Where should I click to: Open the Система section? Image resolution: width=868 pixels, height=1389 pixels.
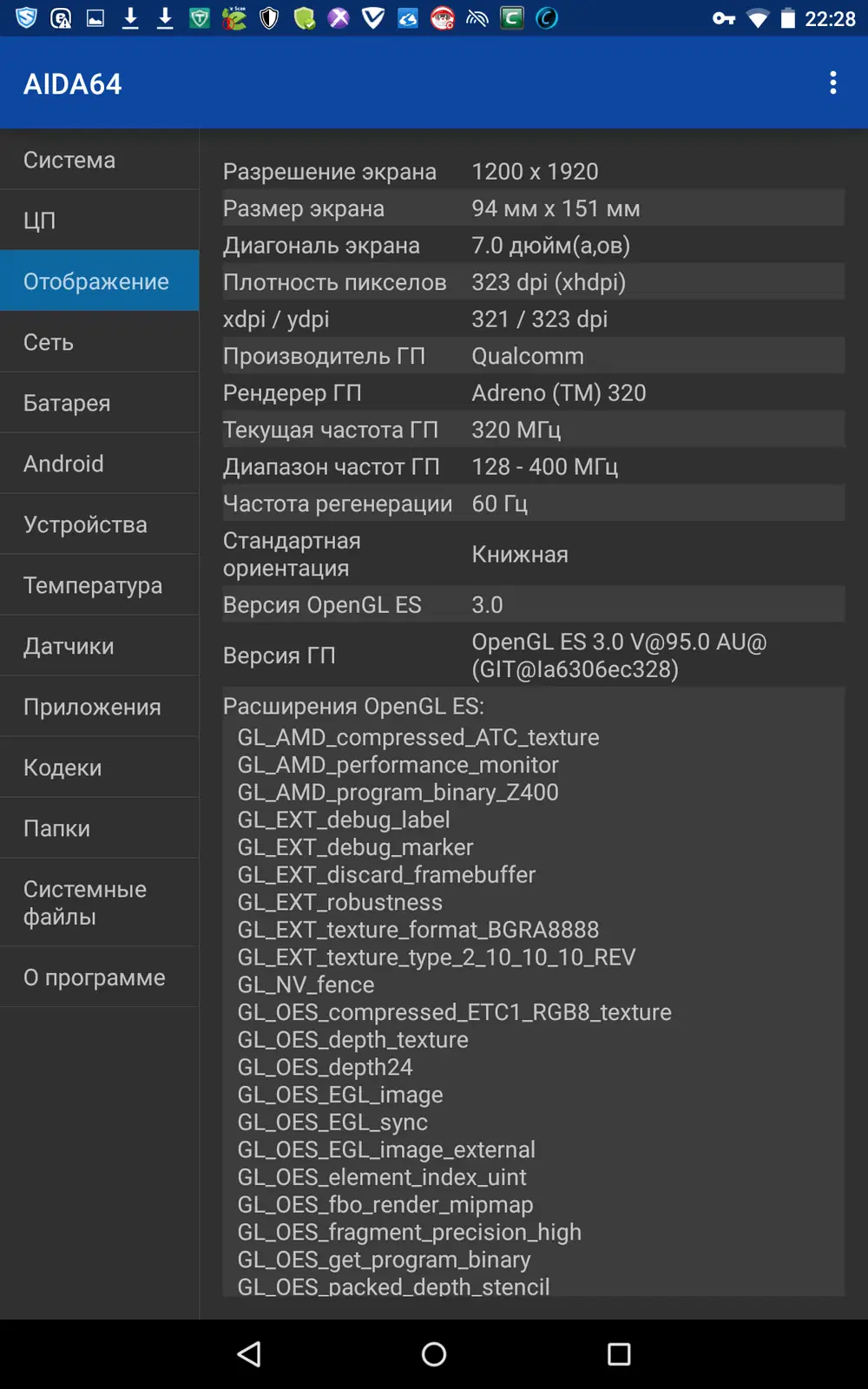(x=99, y=160)
